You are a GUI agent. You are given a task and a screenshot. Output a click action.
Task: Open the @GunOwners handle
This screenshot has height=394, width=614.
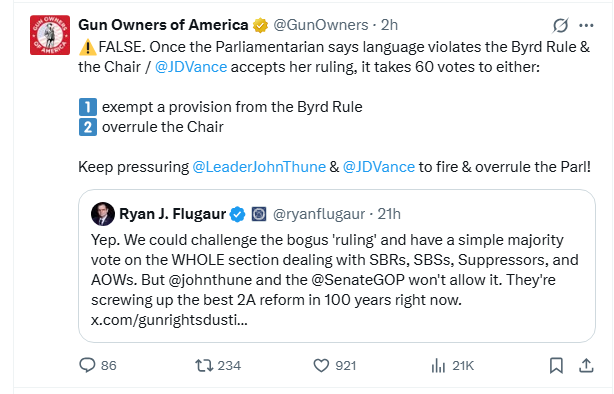(321, 25)
